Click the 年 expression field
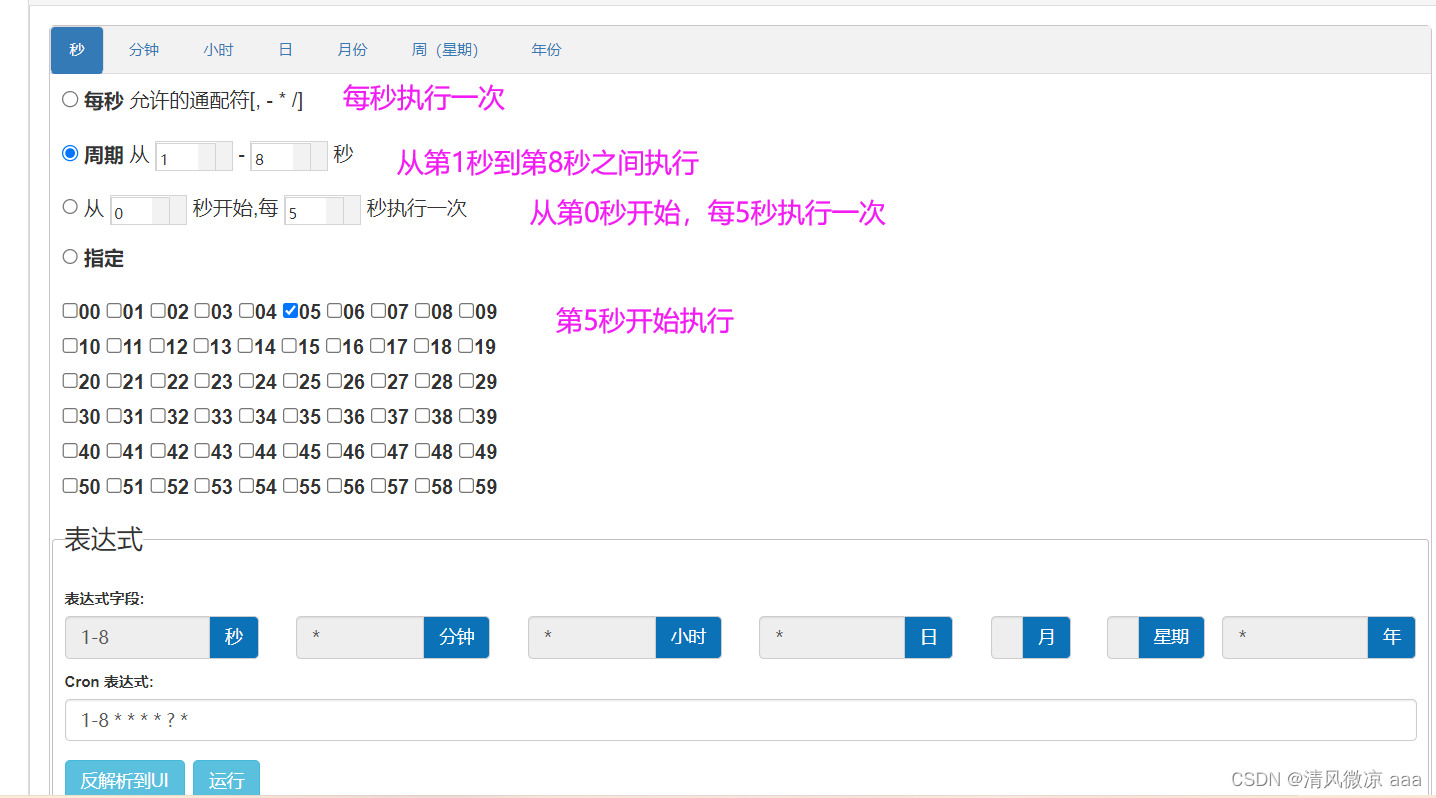The image size is (1436, 798). [x=1295, y=637]
